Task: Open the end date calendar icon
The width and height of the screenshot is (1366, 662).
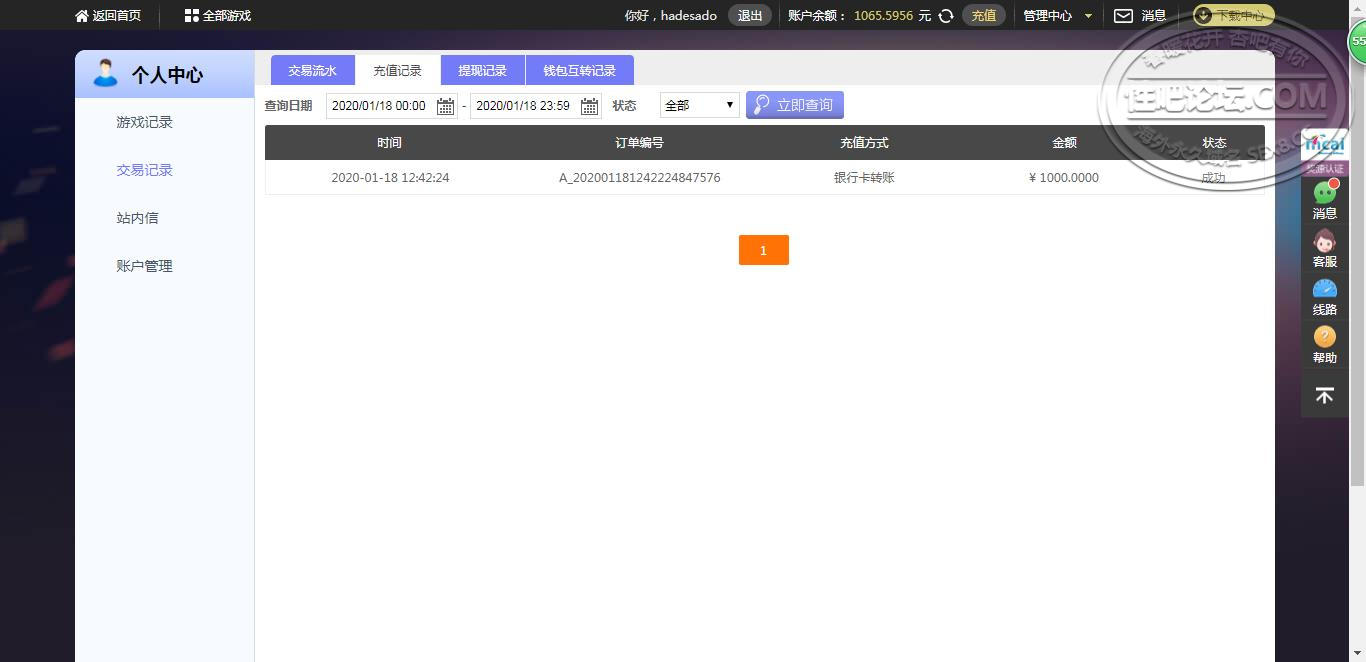Action: click(x=589, y=106)
